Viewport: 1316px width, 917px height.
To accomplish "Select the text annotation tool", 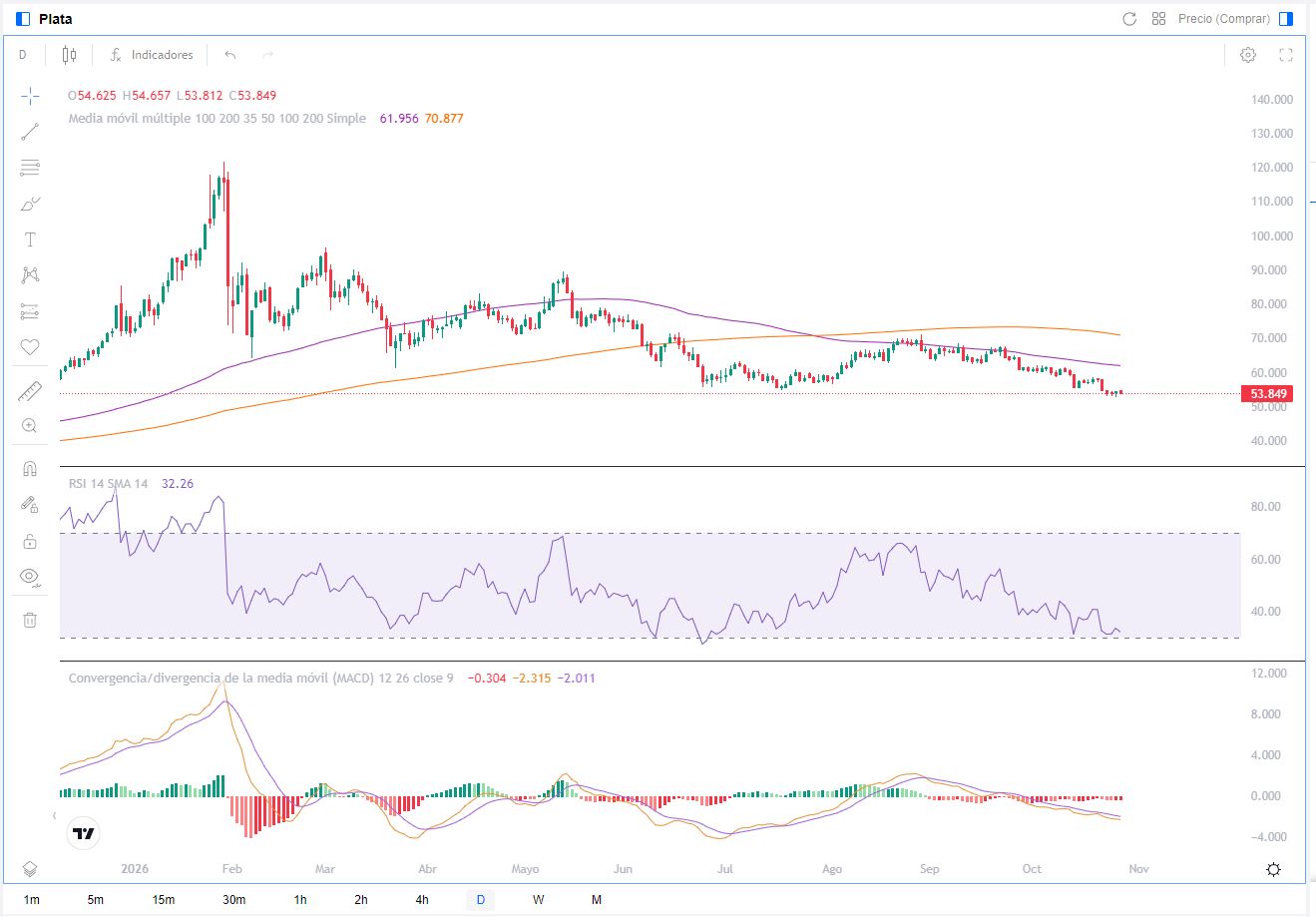I will pyautogui.click(x=30, y=239).
